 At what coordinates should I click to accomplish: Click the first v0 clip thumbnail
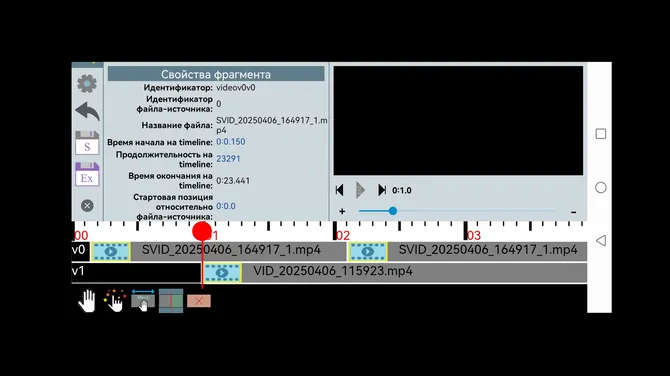coord(111,251)
